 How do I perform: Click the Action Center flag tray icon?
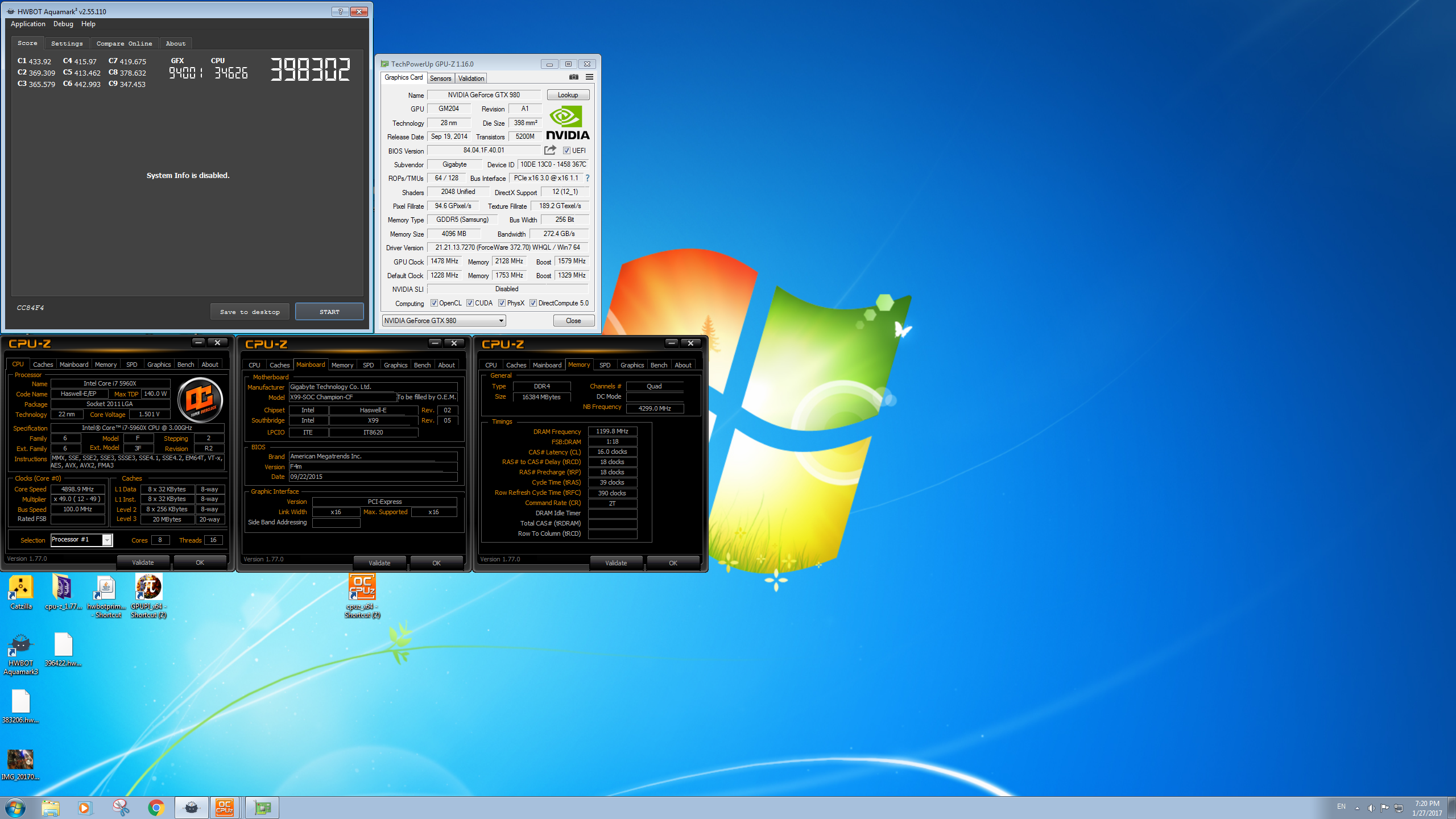tap(1384, 808)
